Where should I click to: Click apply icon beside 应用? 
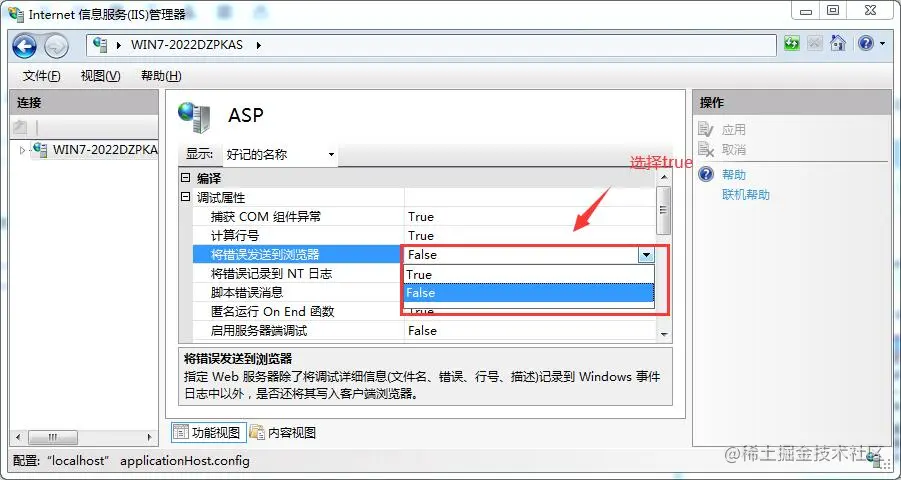(706, 129)
